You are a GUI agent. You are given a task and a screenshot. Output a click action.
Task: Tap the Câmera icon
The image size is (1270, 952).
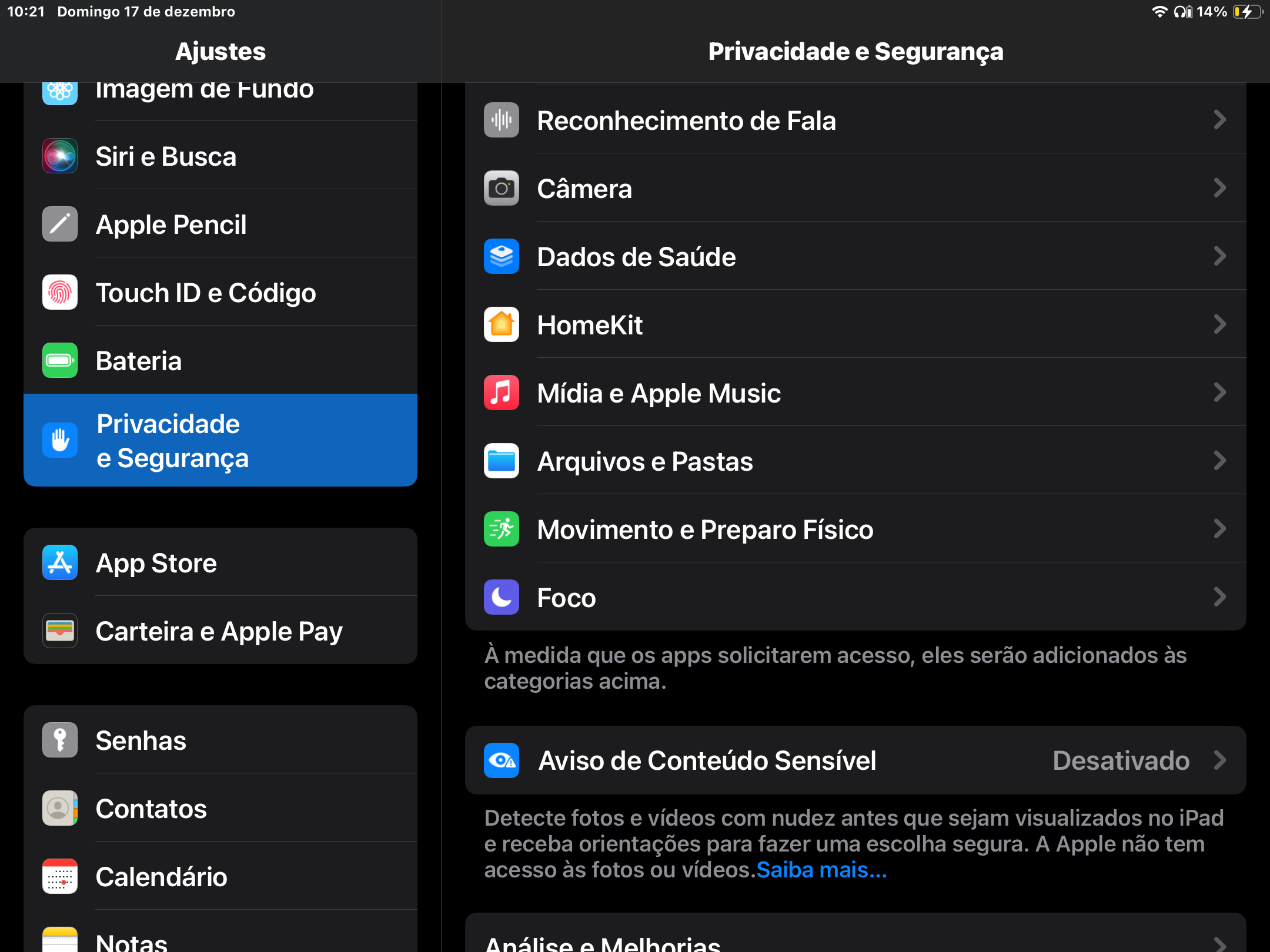tap(501, 188)
